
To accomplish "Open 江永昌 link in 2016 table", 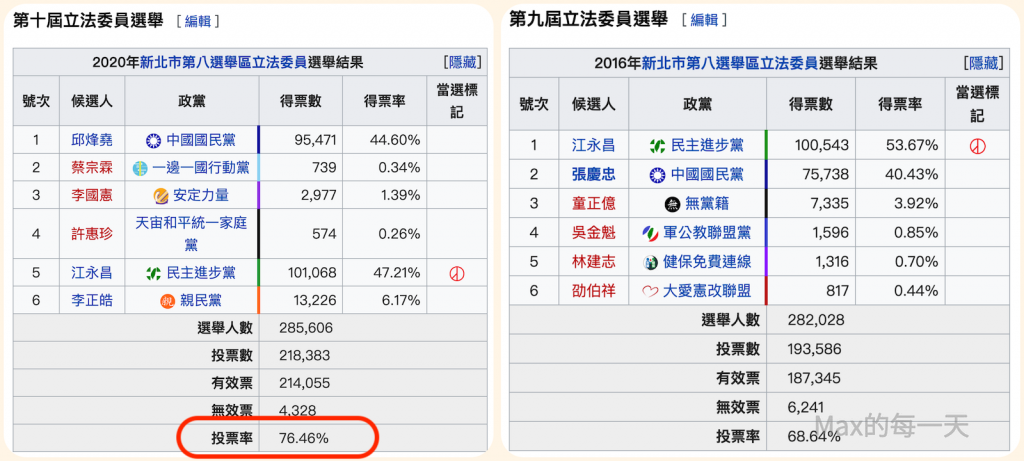I will pos(593,146).
